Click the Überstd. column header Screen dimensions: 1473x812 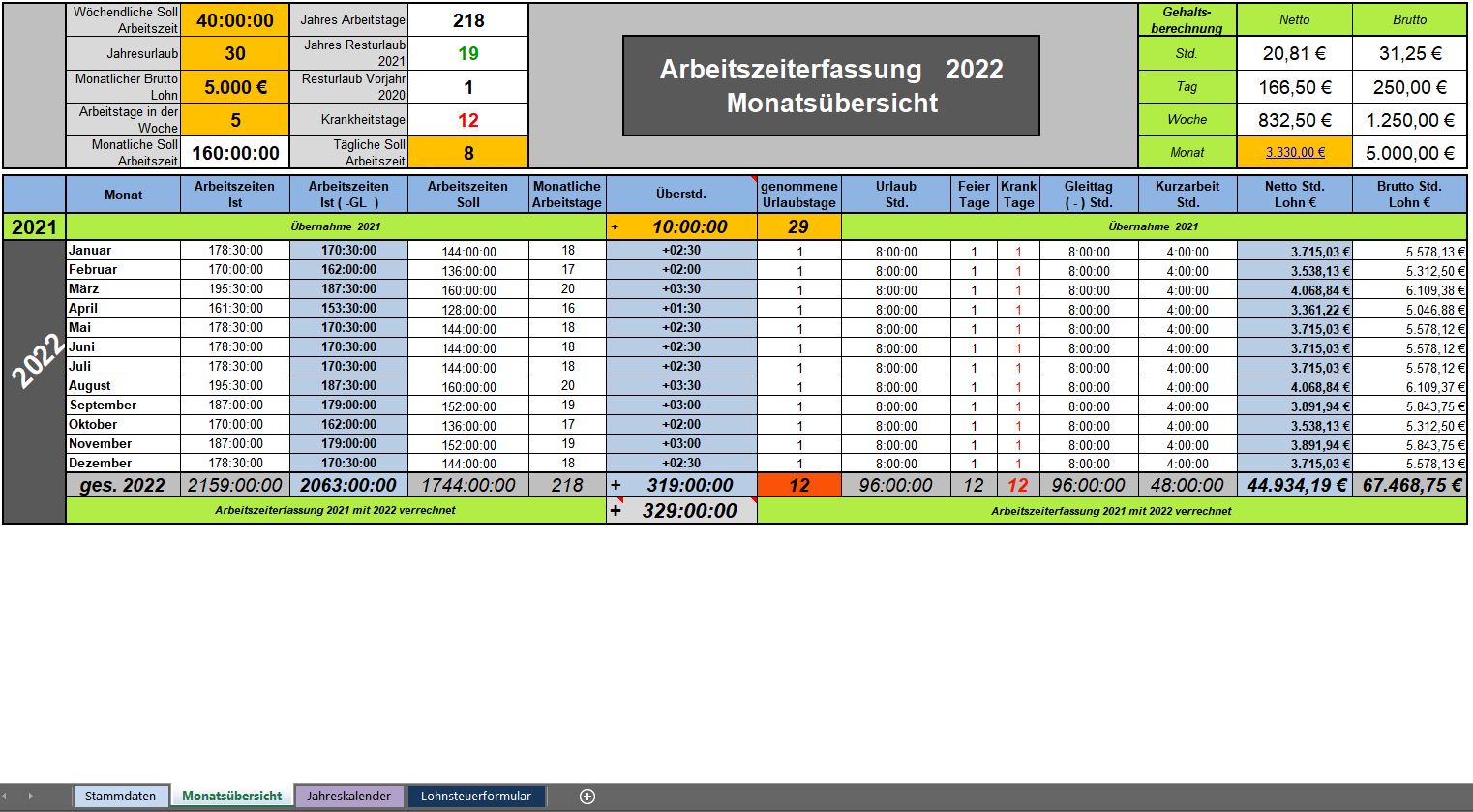tap(680, 195)
